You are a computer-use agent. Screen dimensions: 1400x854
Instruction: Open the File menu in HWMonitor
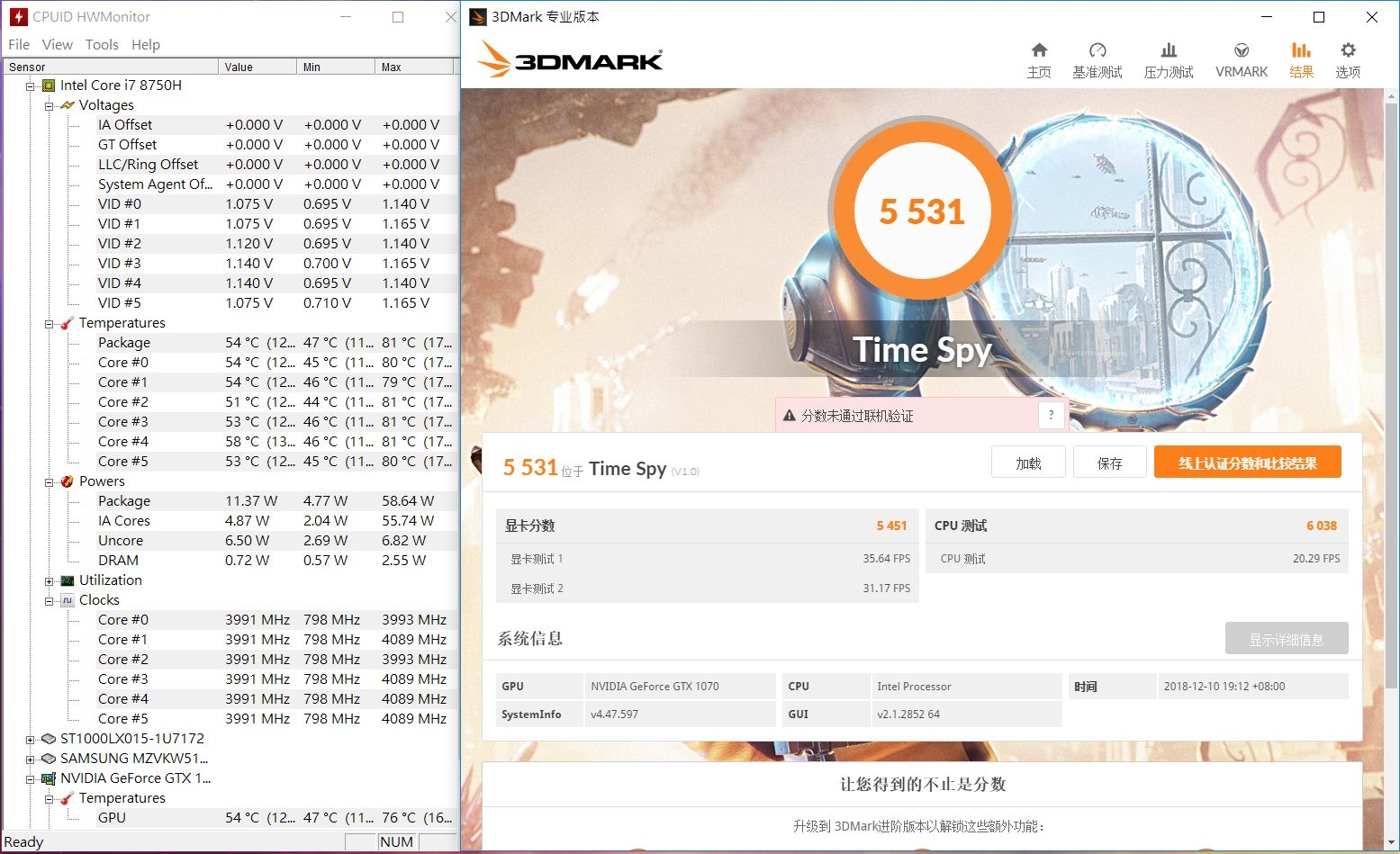[19, 44]
